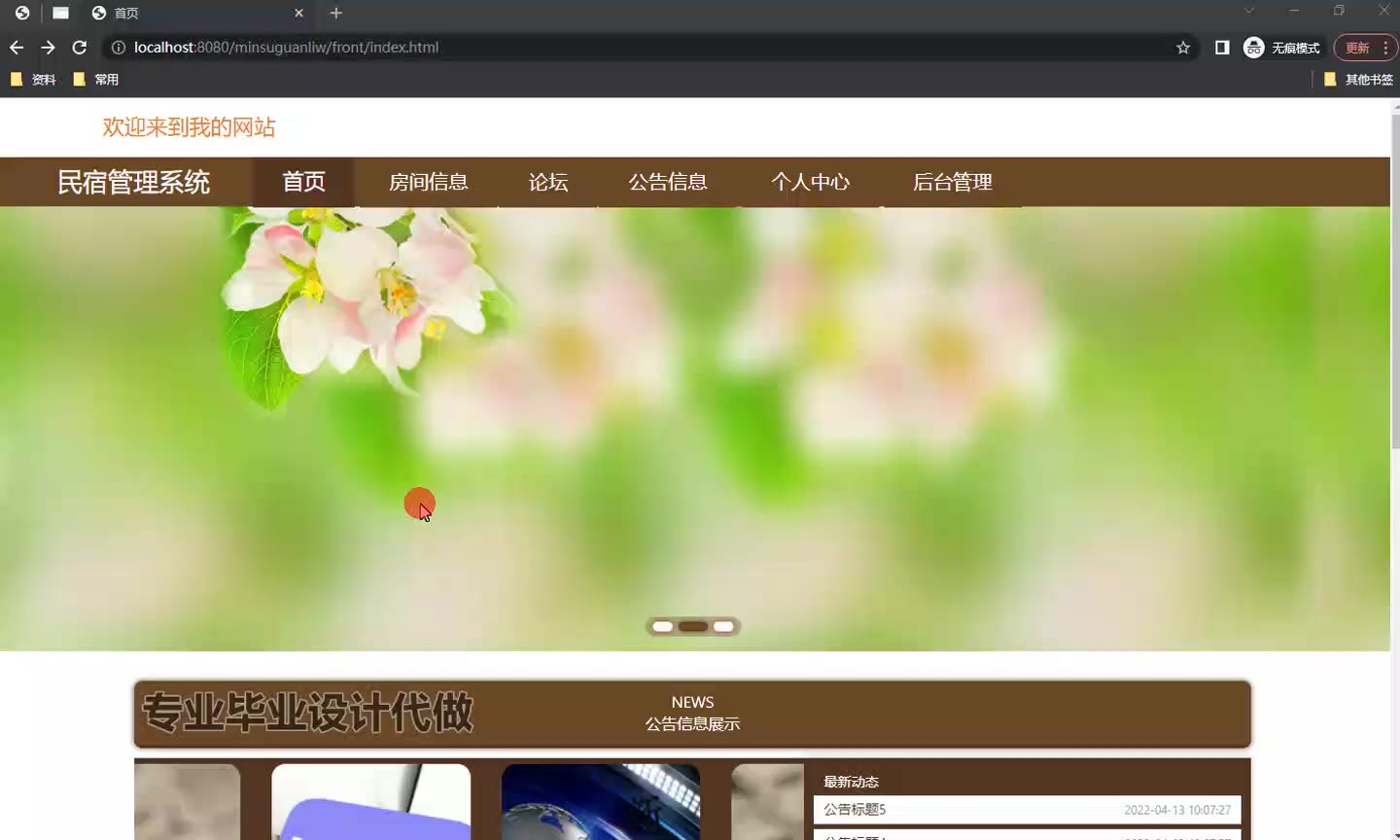Open the 房间信息 navigation item
The height and width of the screenshot is (840, 1400).
click(x=429, y=182)
